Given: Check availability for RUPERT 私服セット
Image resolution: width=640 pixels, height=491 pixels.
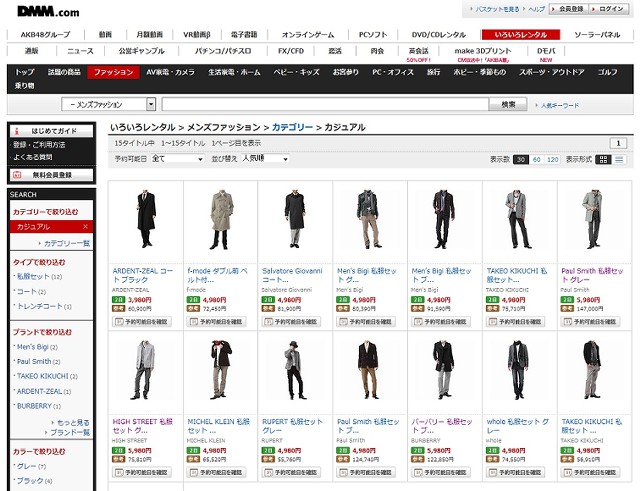Looking at the screenshot, I should pyautogui.click(x=291, y=472).
